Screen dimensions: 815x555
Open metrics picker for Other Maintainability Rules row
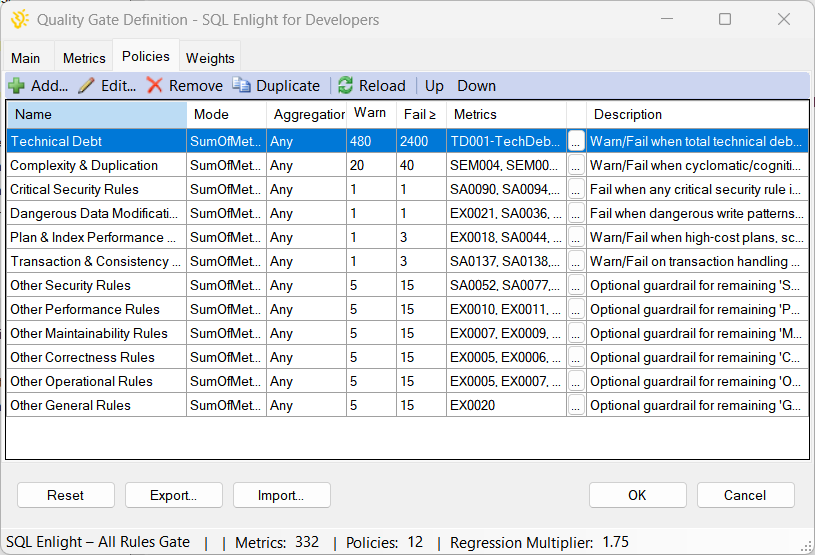coord(576,333)
